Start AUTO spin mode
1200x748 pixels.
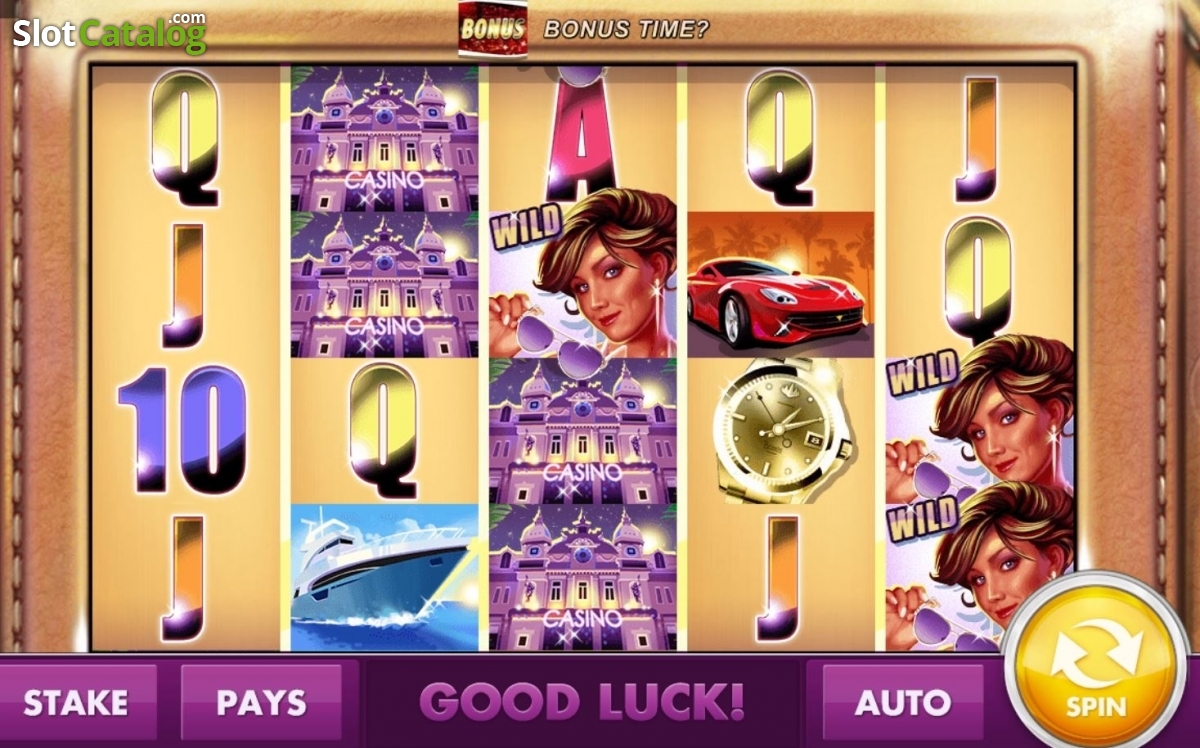click(x=902, y=702)
